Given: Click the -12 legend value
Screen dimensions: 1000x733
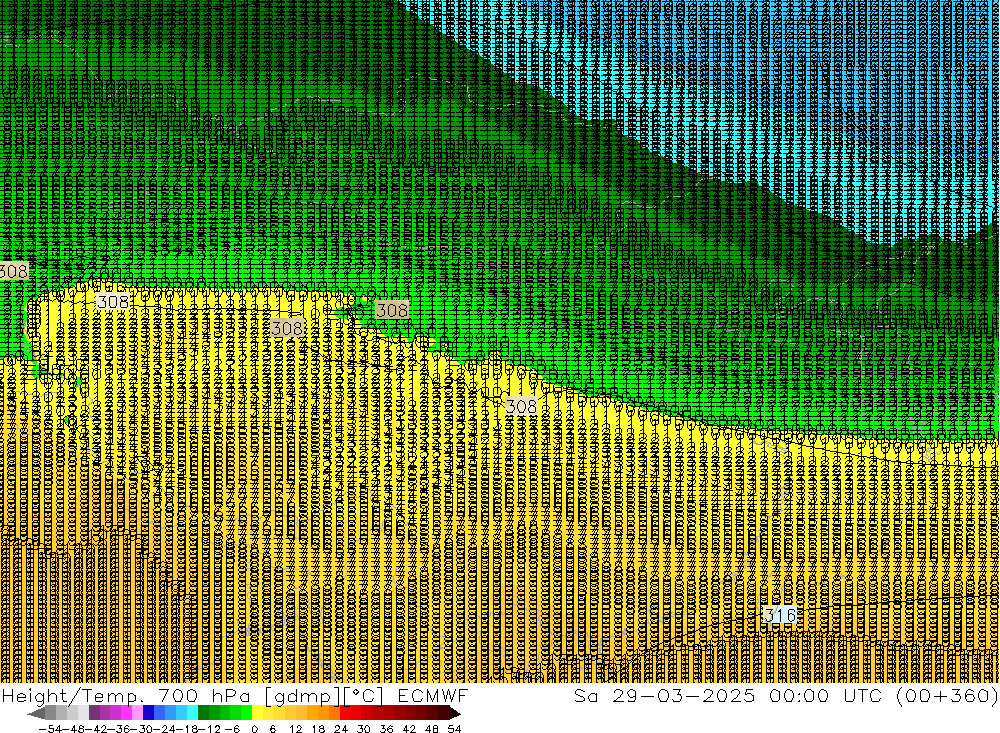Looking at the screenshot, I should click(x=209, y=729).
